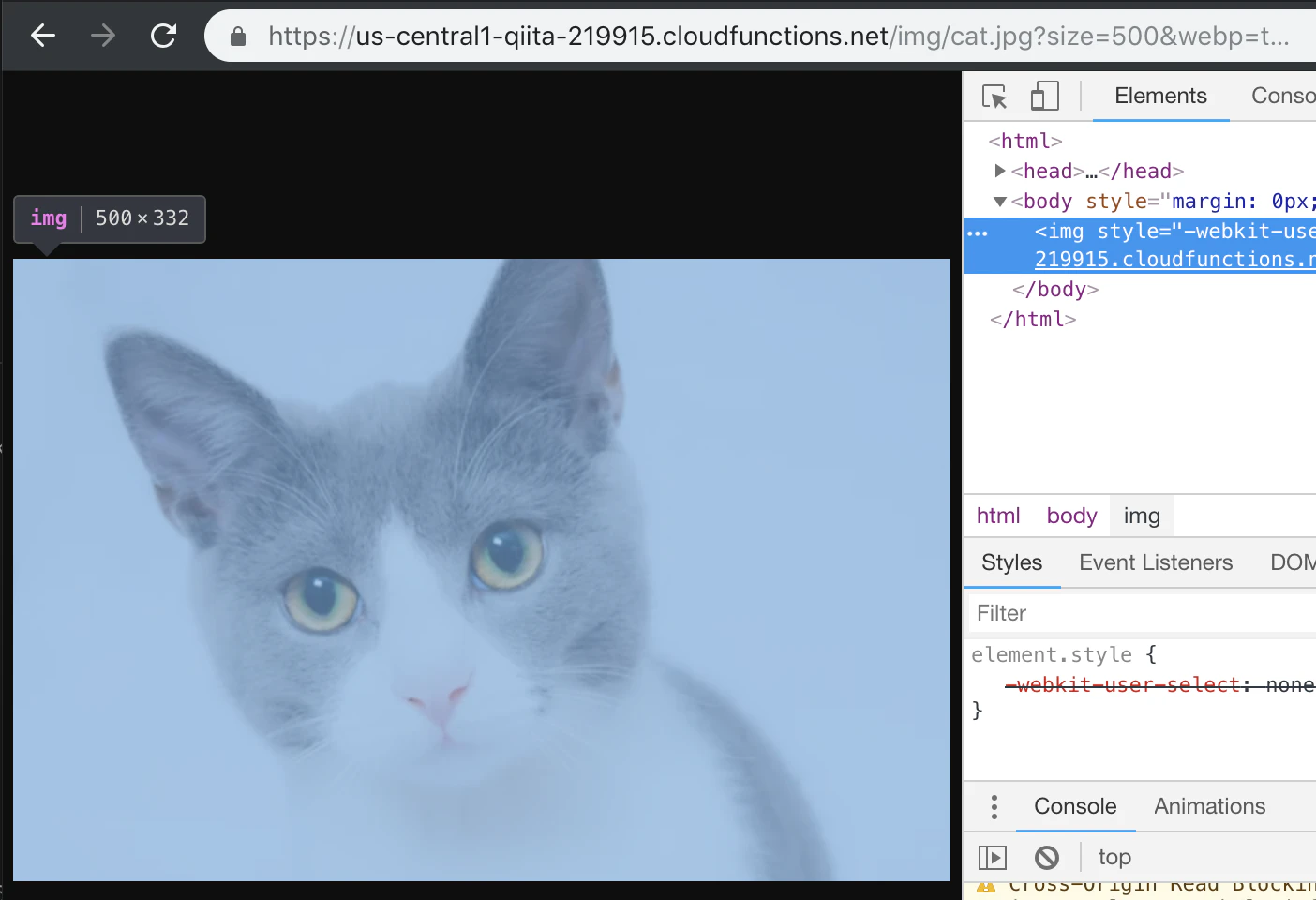Click the browser address bar URL
This screenshot has width=1316, height=900.
(x=779, y=37)
